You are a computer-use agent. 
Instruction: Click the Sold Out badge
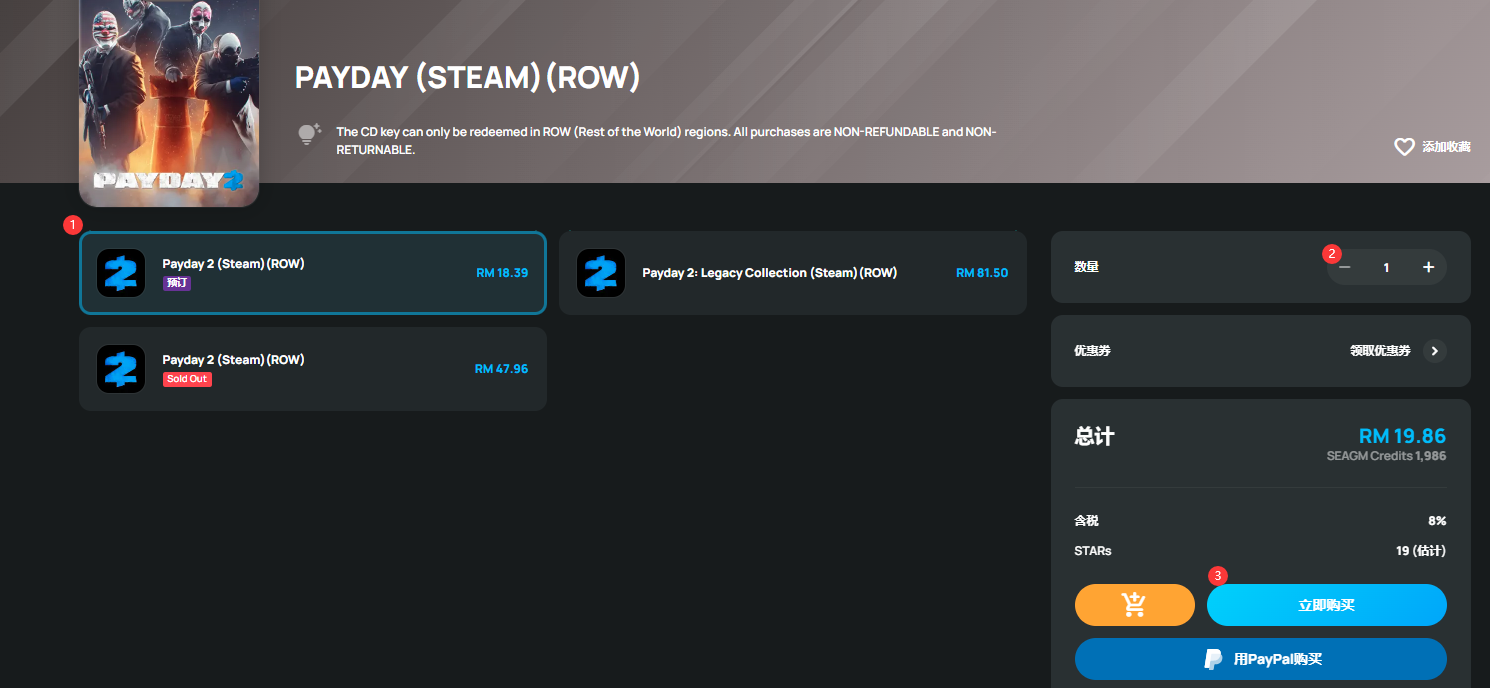point(188,379)
